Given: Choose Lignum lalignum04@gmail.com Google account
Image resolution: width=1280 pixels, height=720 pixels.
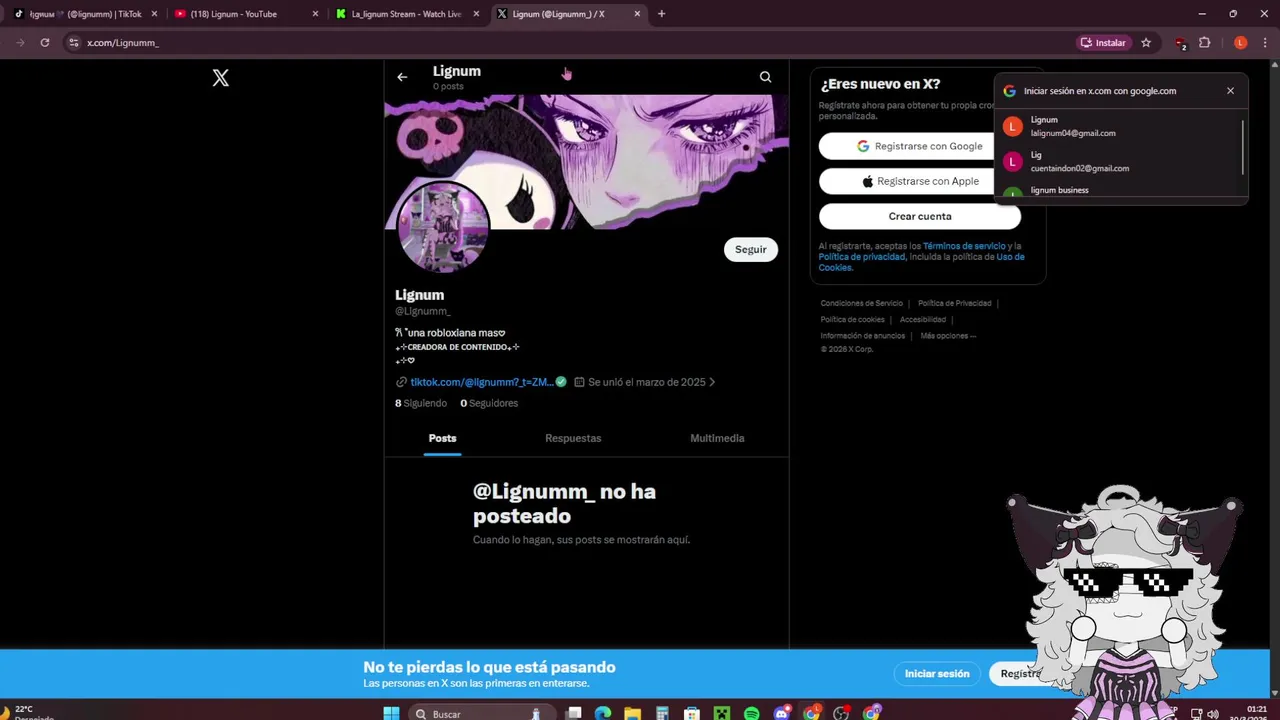Looking at the screenshot, I should pos(1120,126).
